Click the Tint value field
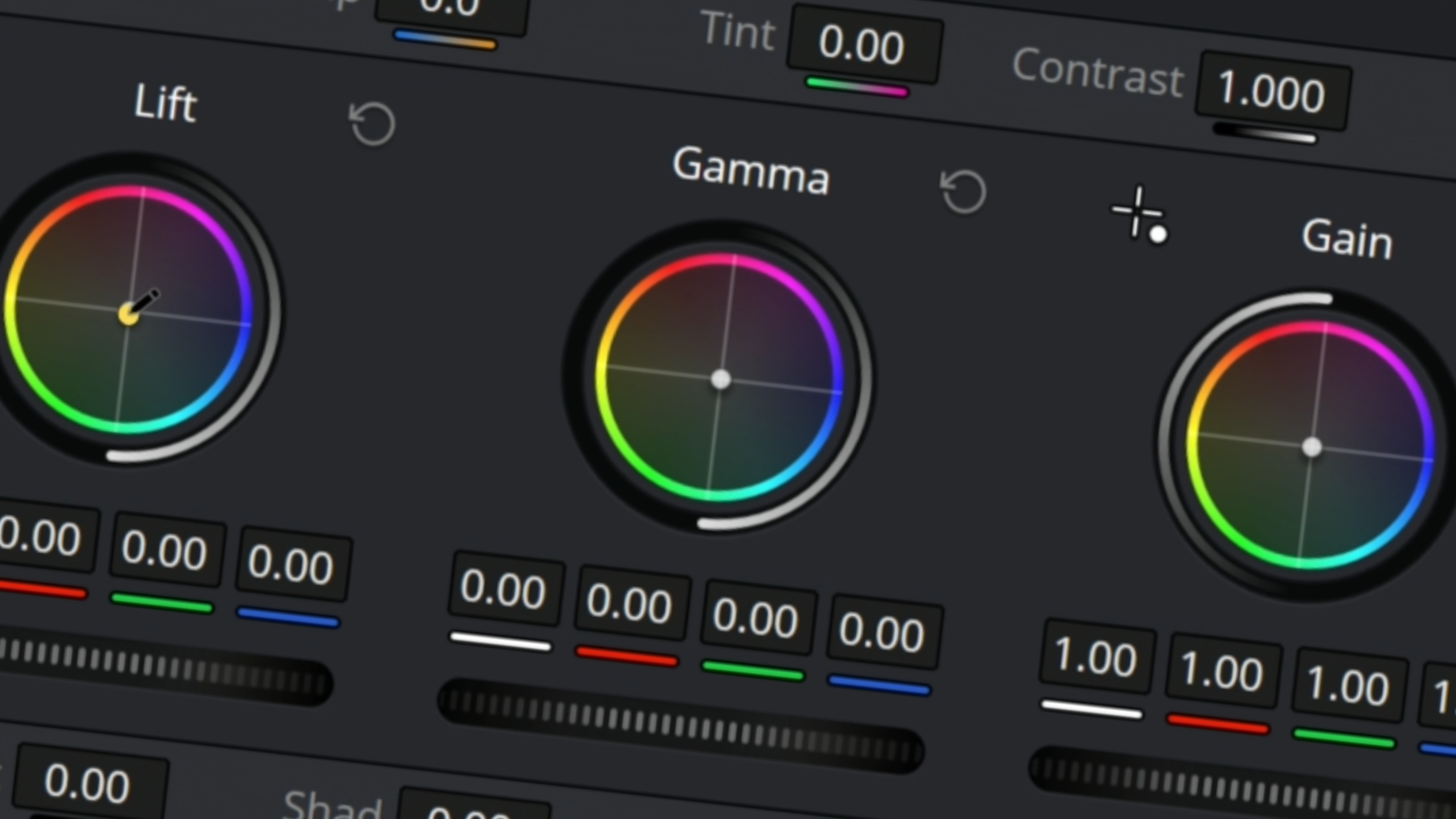Viewport: 1456px width, 819px height. pos(863,45)
